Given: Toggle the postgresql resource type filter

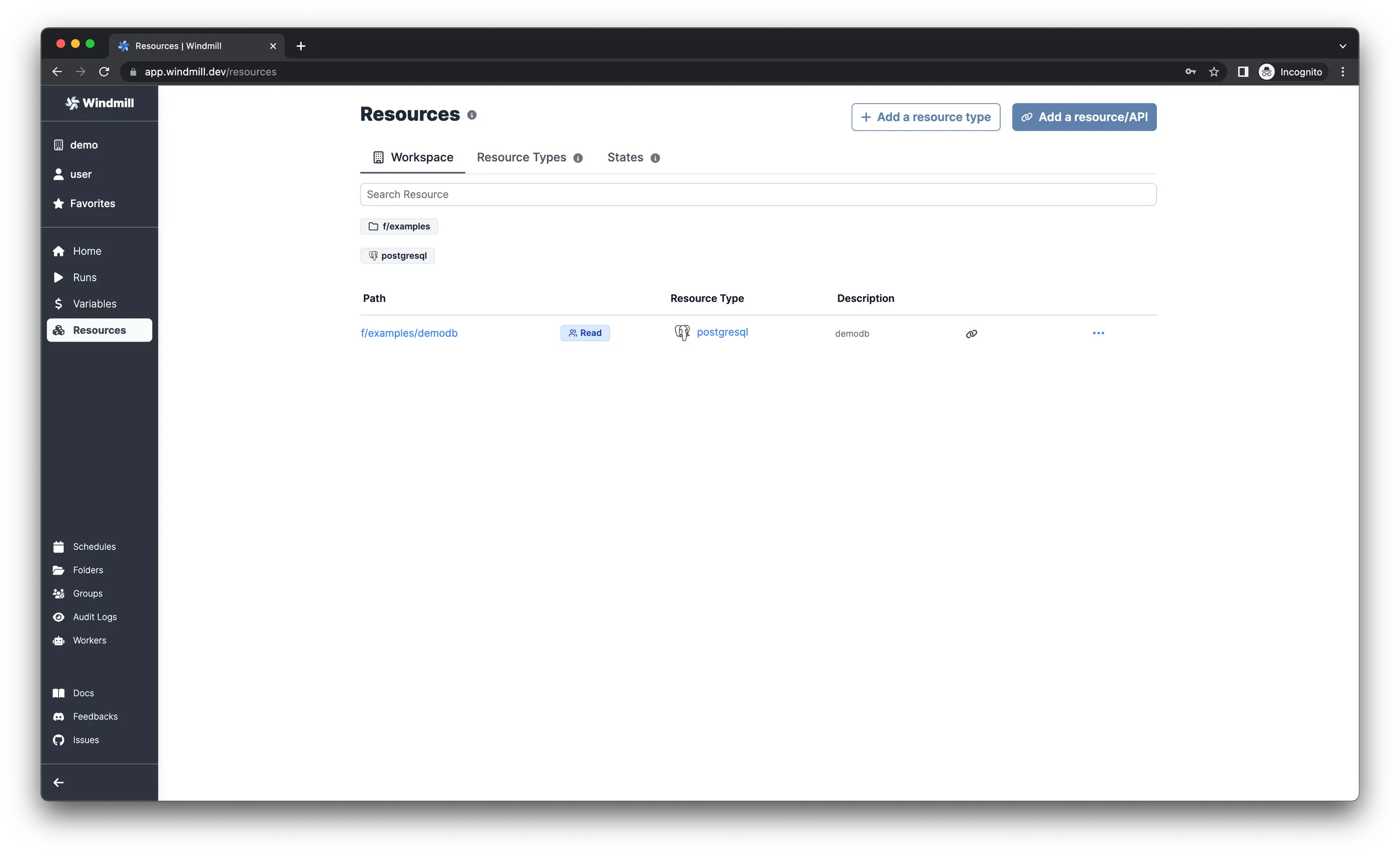Looking at the screenshot, I should pos(397,256).
